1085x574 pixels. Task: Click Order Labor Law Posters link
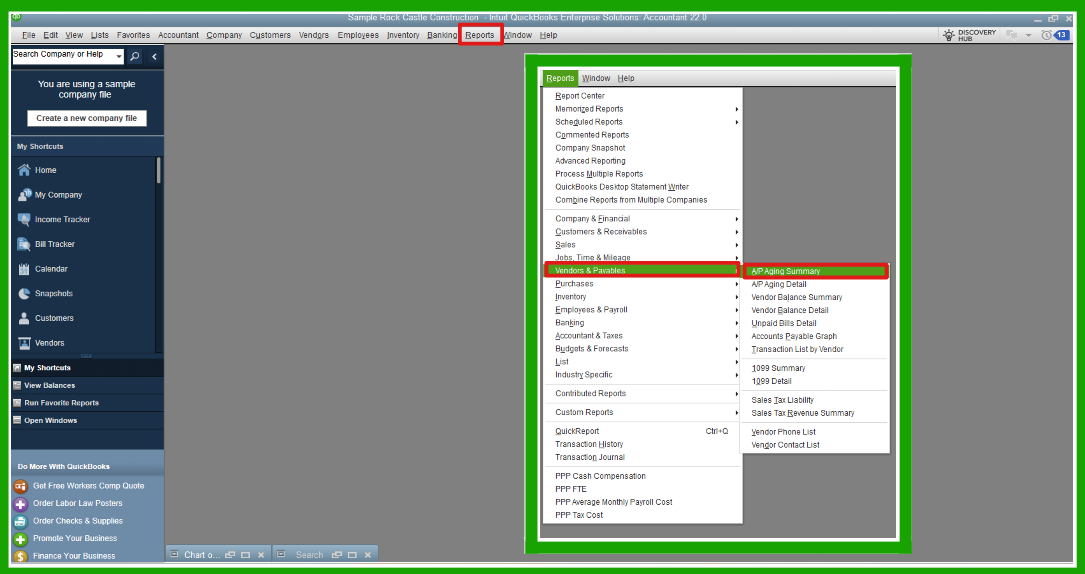[78, 503]
